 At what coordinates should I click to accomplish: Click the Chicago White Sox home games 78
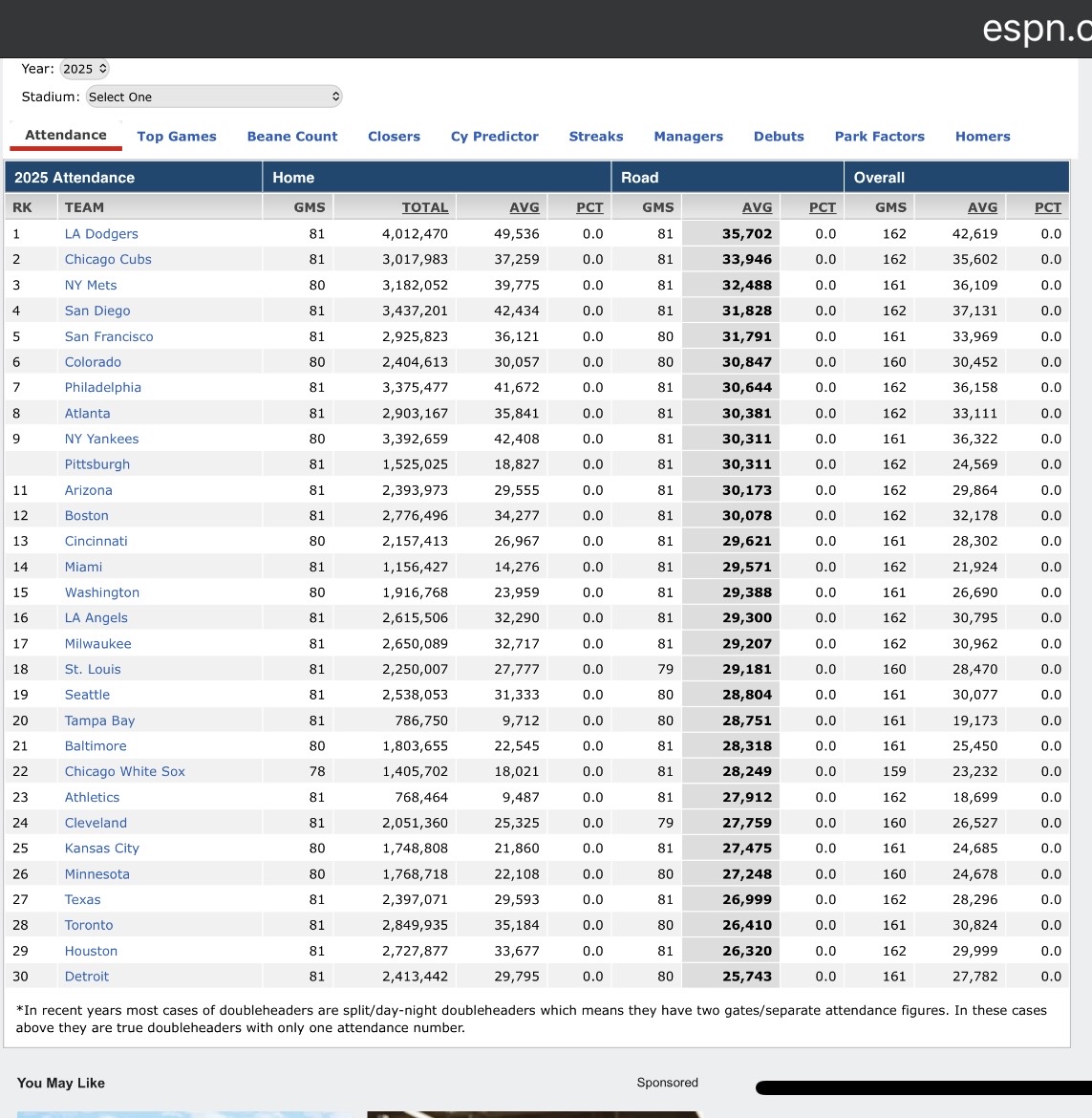pos(317,771)
